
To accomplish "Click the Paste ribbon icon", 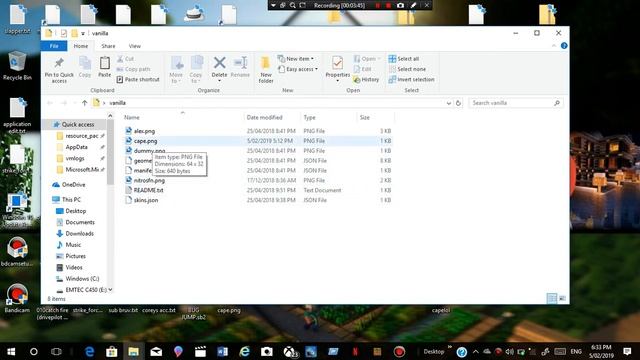I will point(104,67).
